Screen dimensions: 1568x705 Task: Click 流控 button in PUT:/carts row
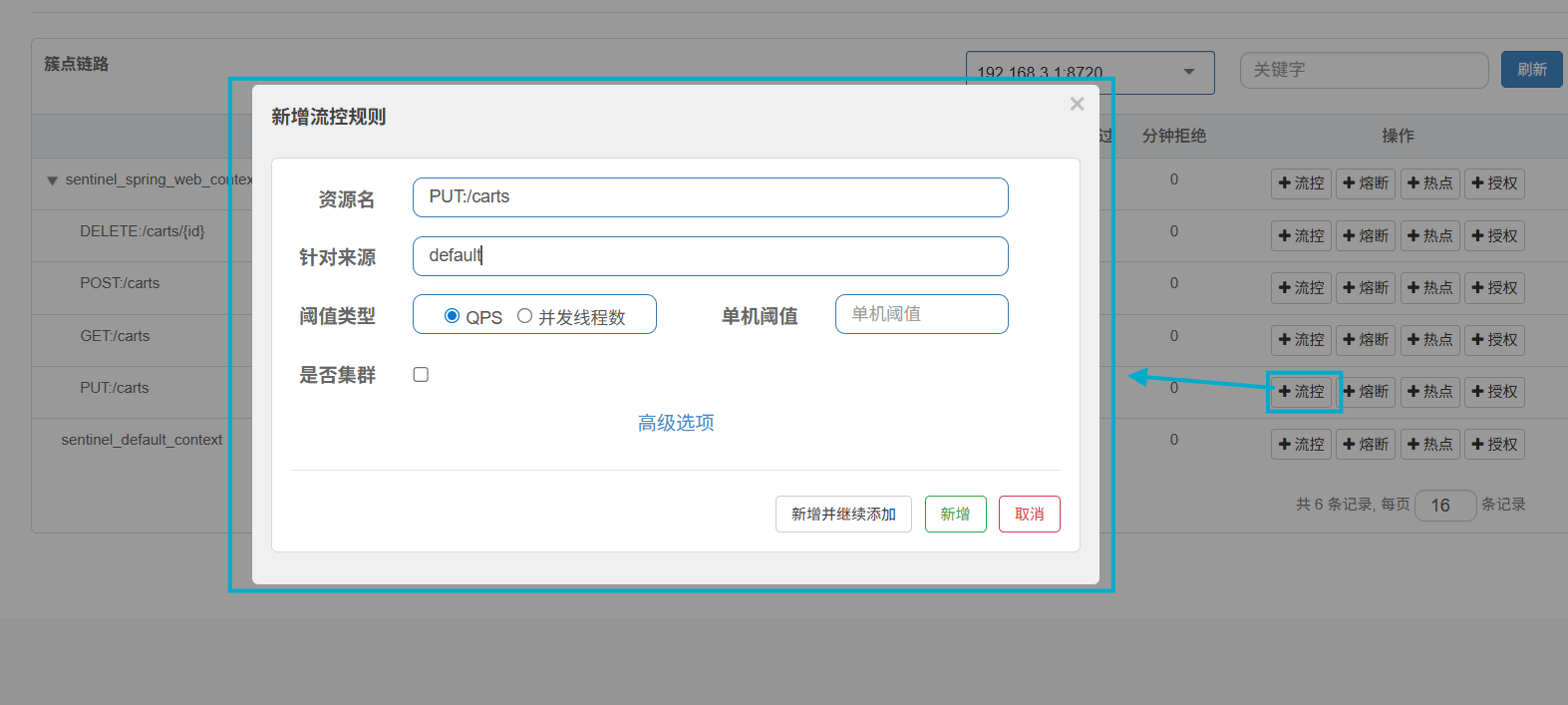click(1301, 392)
